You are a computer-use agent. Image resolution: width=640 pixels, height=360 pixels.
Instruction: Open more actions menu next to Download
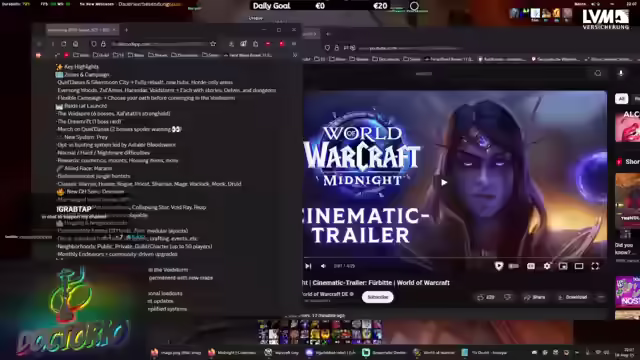click(x=601, y=297)
